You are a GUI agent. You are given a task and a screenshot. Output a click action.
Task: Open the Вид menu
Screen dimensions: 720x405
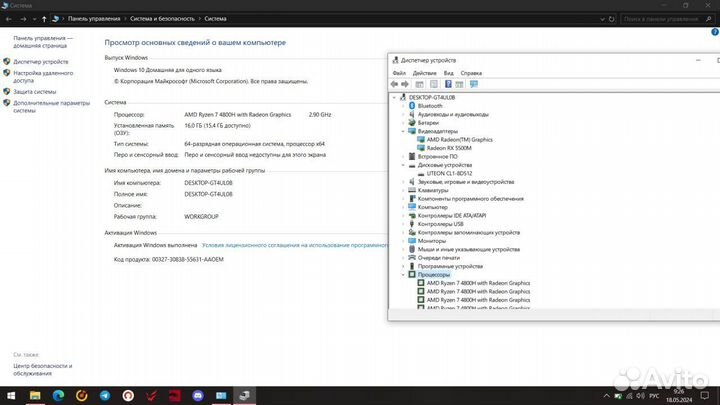click(448, 73)
